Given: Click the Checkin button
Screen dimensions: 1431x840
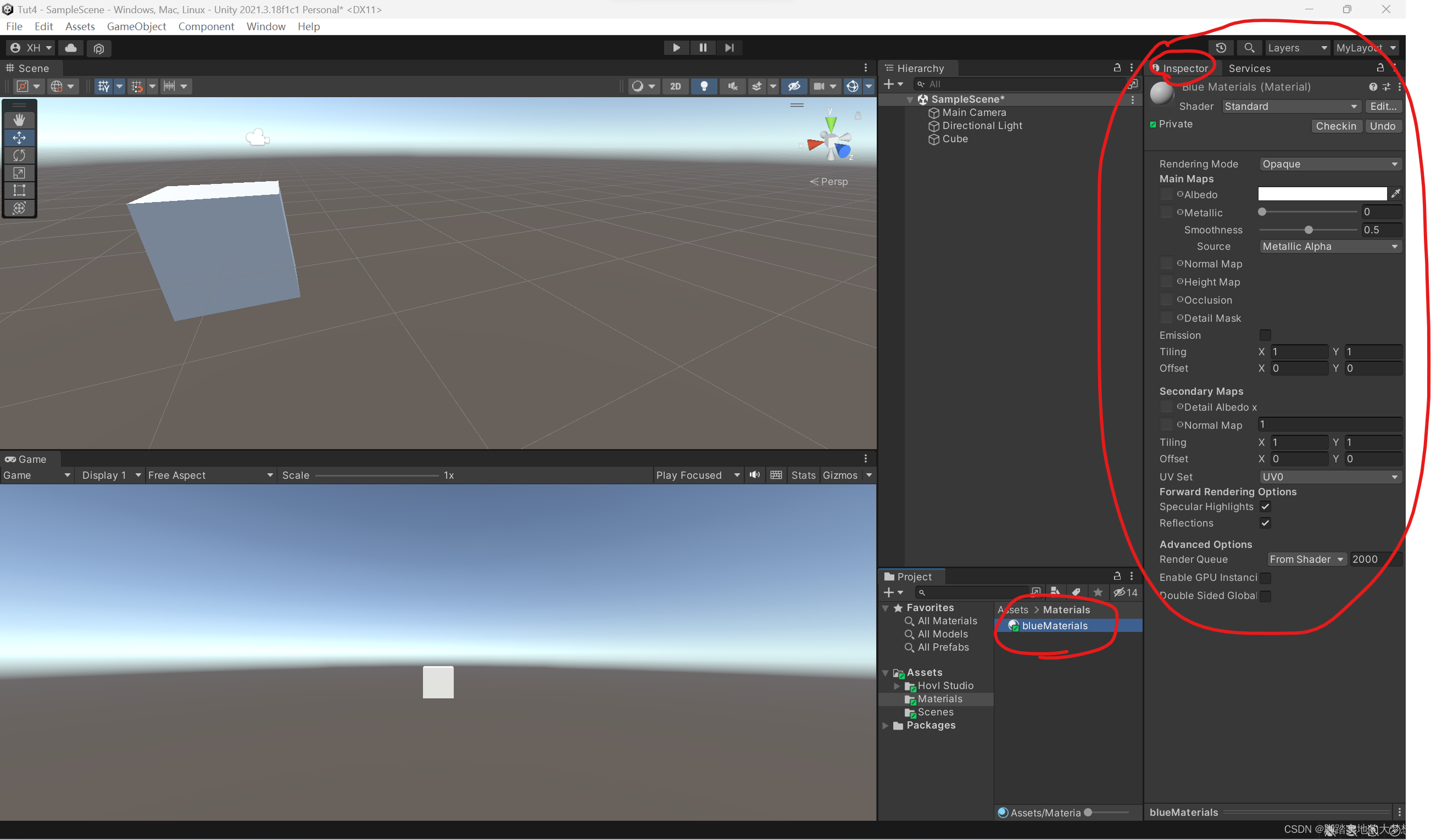Looking at the screenshot, I should pos(1335,126).
